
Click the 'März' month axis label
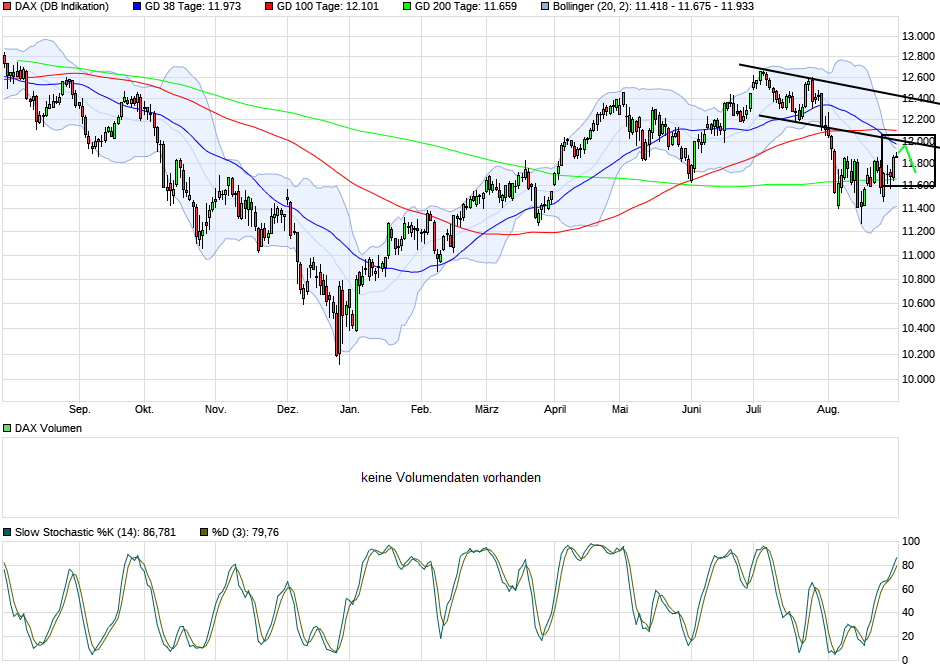pos(487,409)
